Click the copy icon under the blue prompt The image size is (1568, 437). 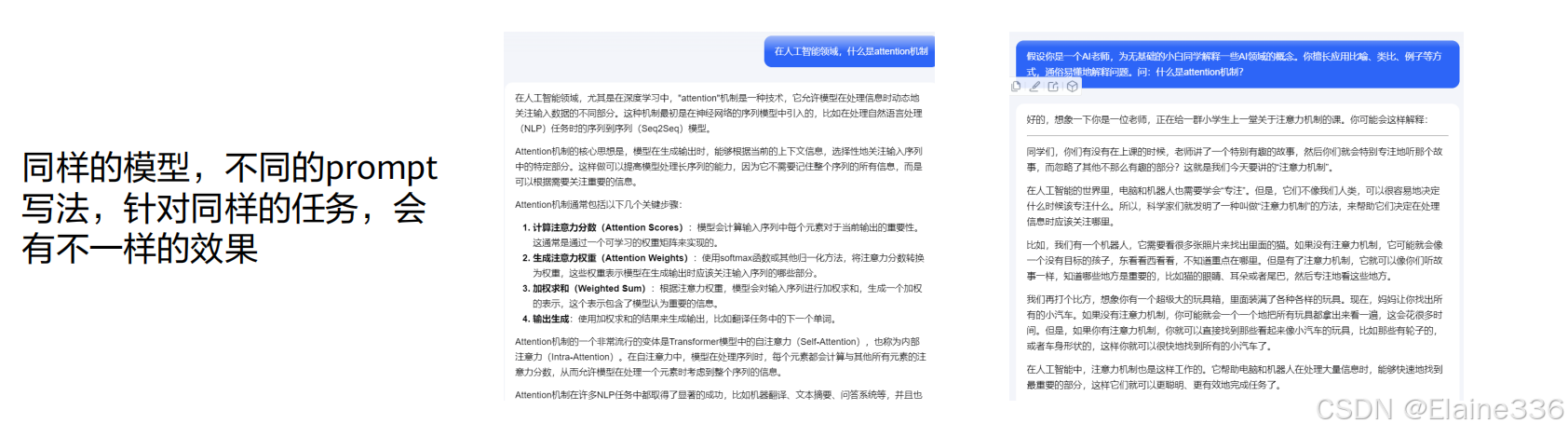1016,87
